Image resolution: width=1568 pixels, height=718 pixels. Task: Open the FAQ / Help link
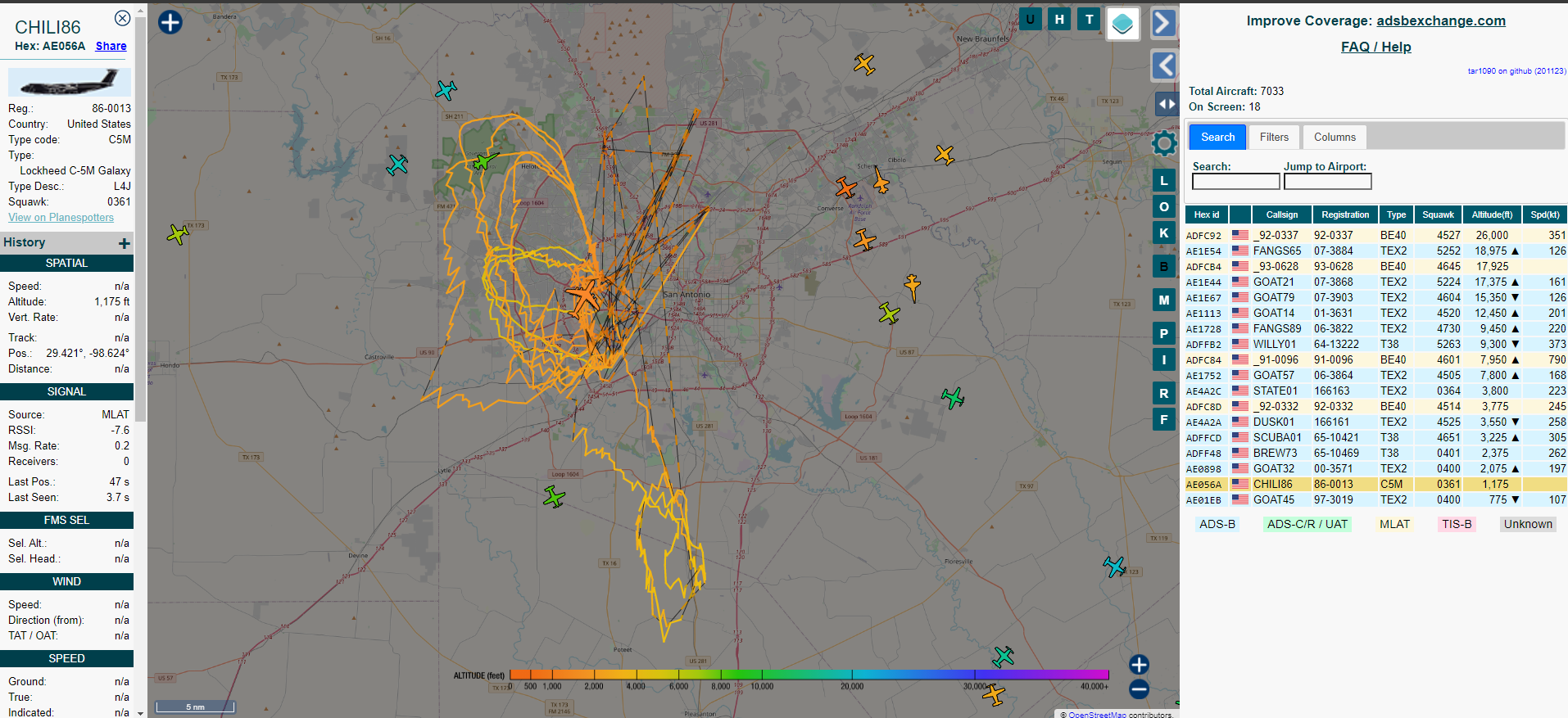[1376, 47]
